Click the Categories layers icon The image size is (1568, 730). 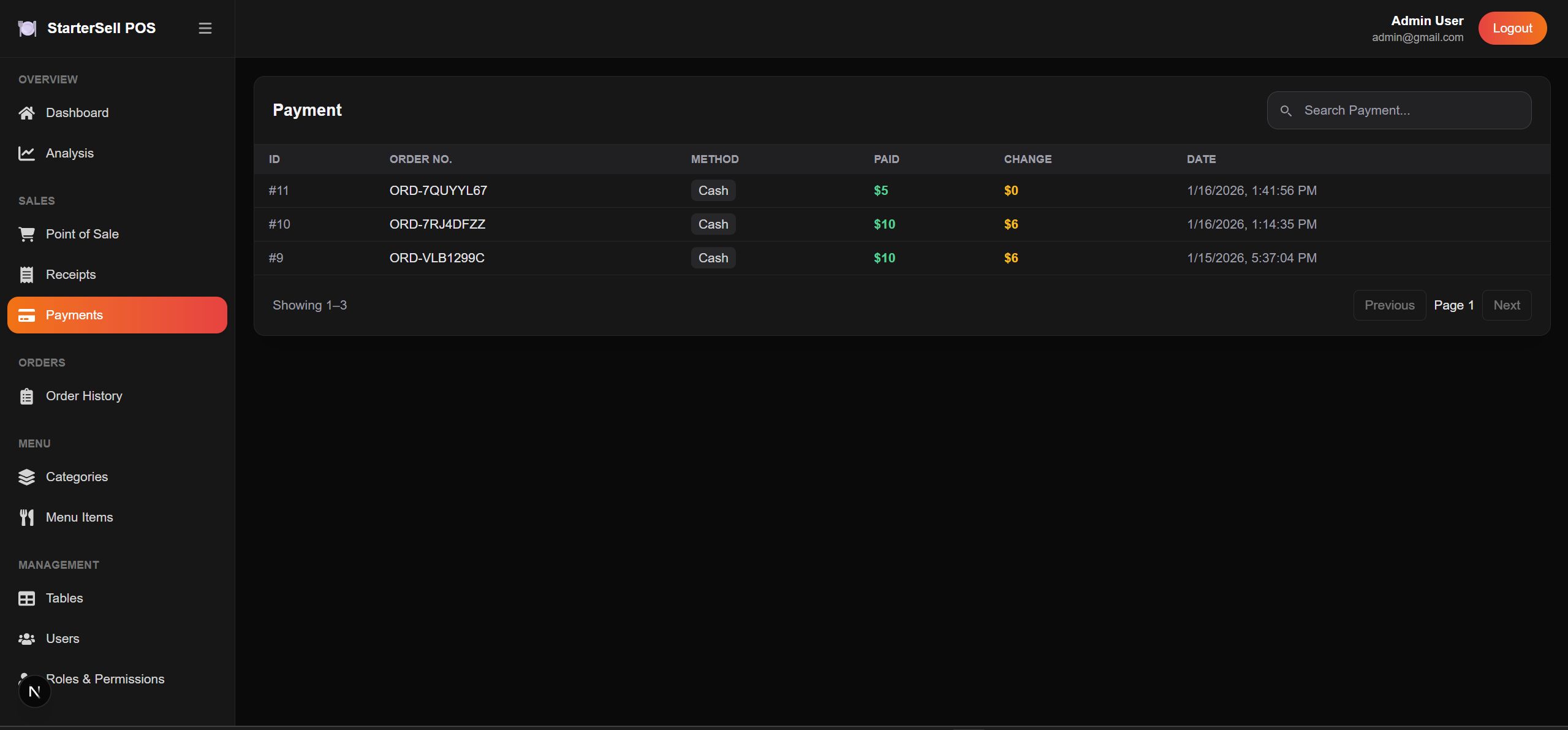(x=26, y=477)
